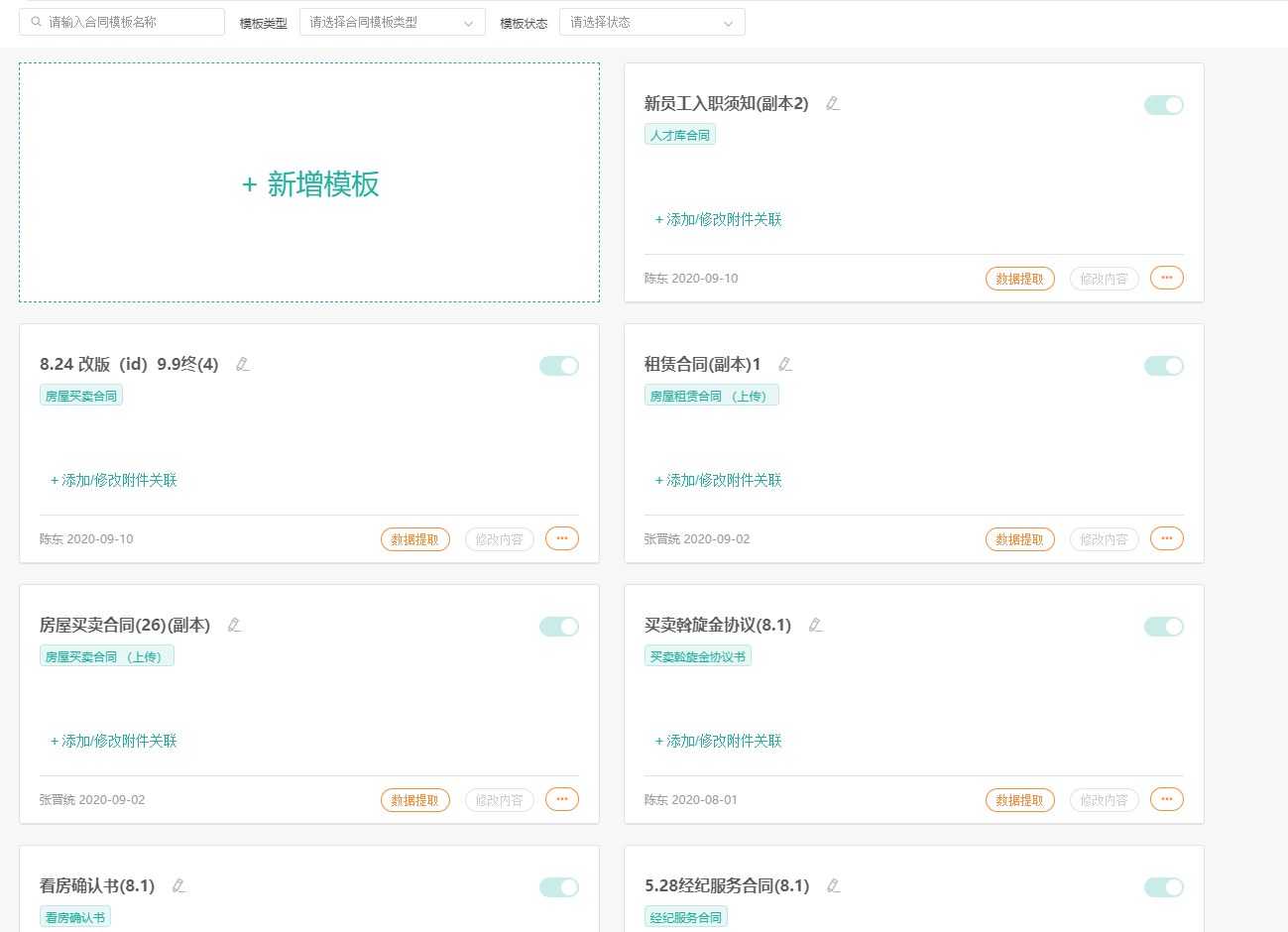
Task: Disable the 新员工入职须知(副本2) template switch
Action: tap(1164, 105)
